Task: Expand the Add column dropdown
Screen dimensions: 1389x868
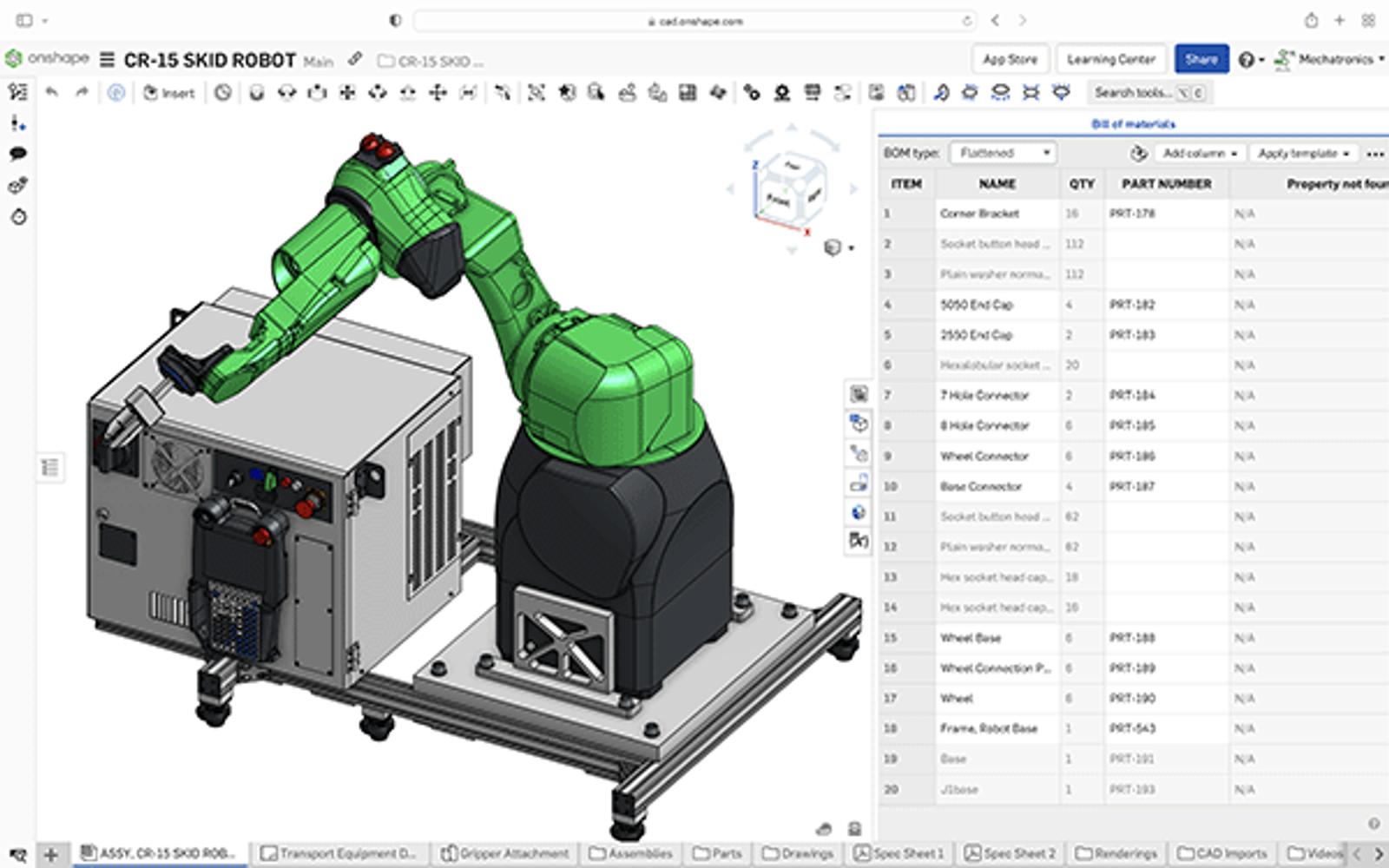Action: tap(1199, 153)
